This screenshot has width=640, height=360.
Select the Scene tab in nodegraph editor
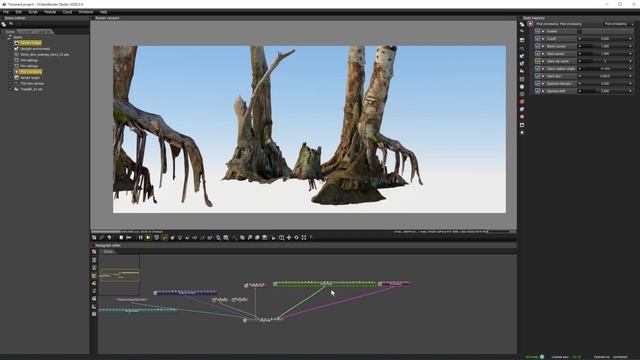tap(108, 251)
